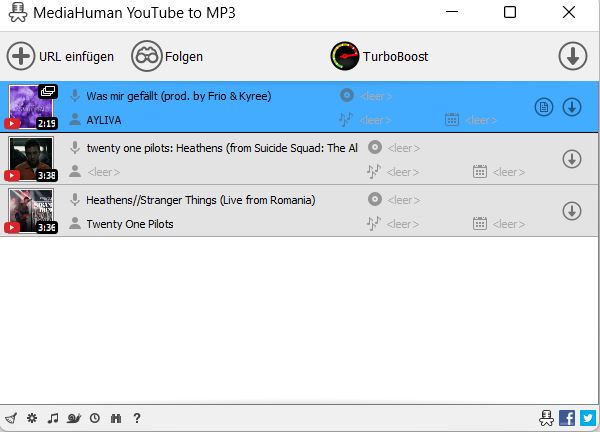The image size is (600, 432).
Task: Click playlist stack icon on AYLIVA thumbnail
Action: coord(48,91)
